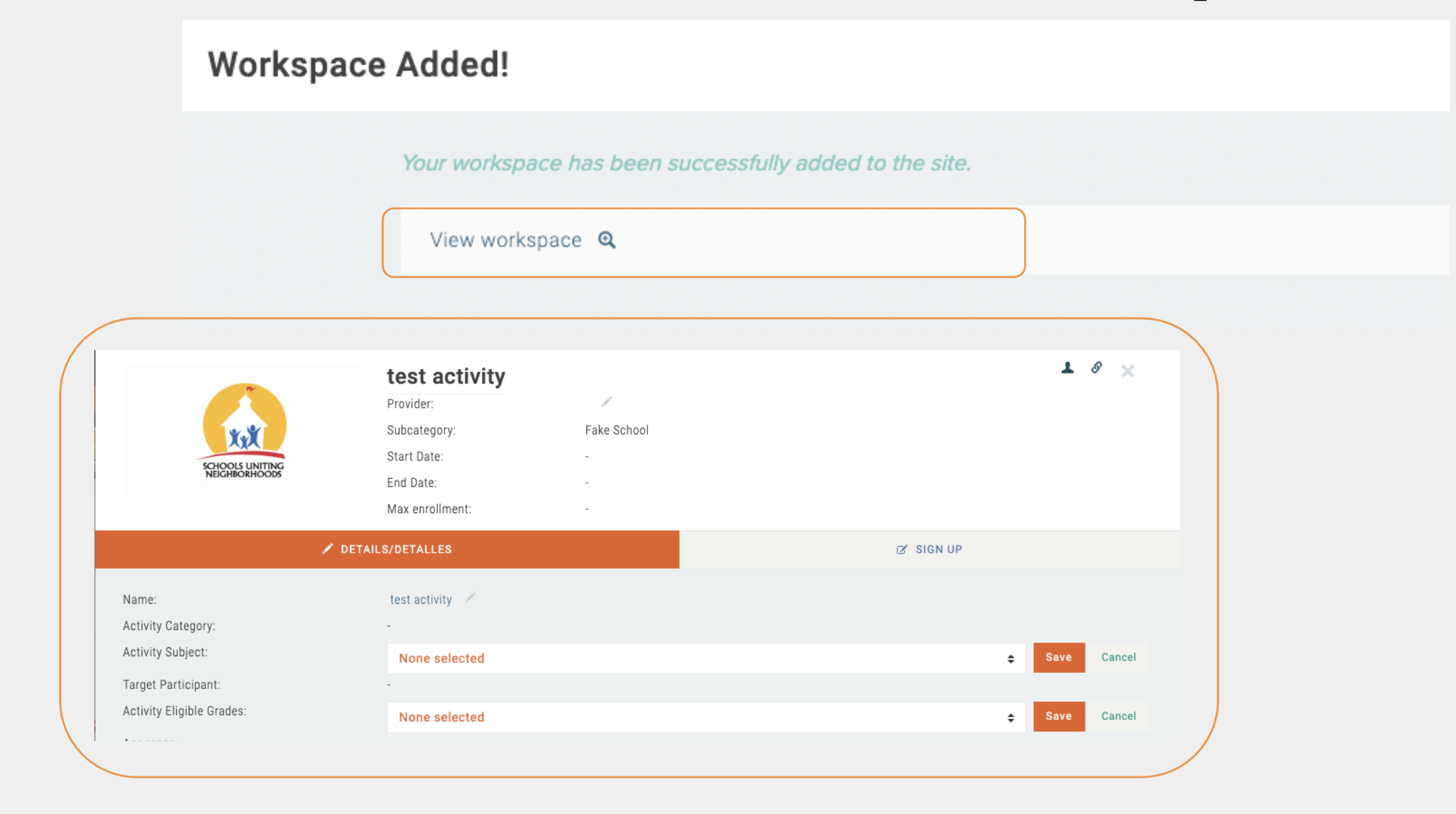Image resolution: width=1456 pixels, height=814 pixels.
Task: Click the link chain icon on activity card
Action: click(1097, 367)
